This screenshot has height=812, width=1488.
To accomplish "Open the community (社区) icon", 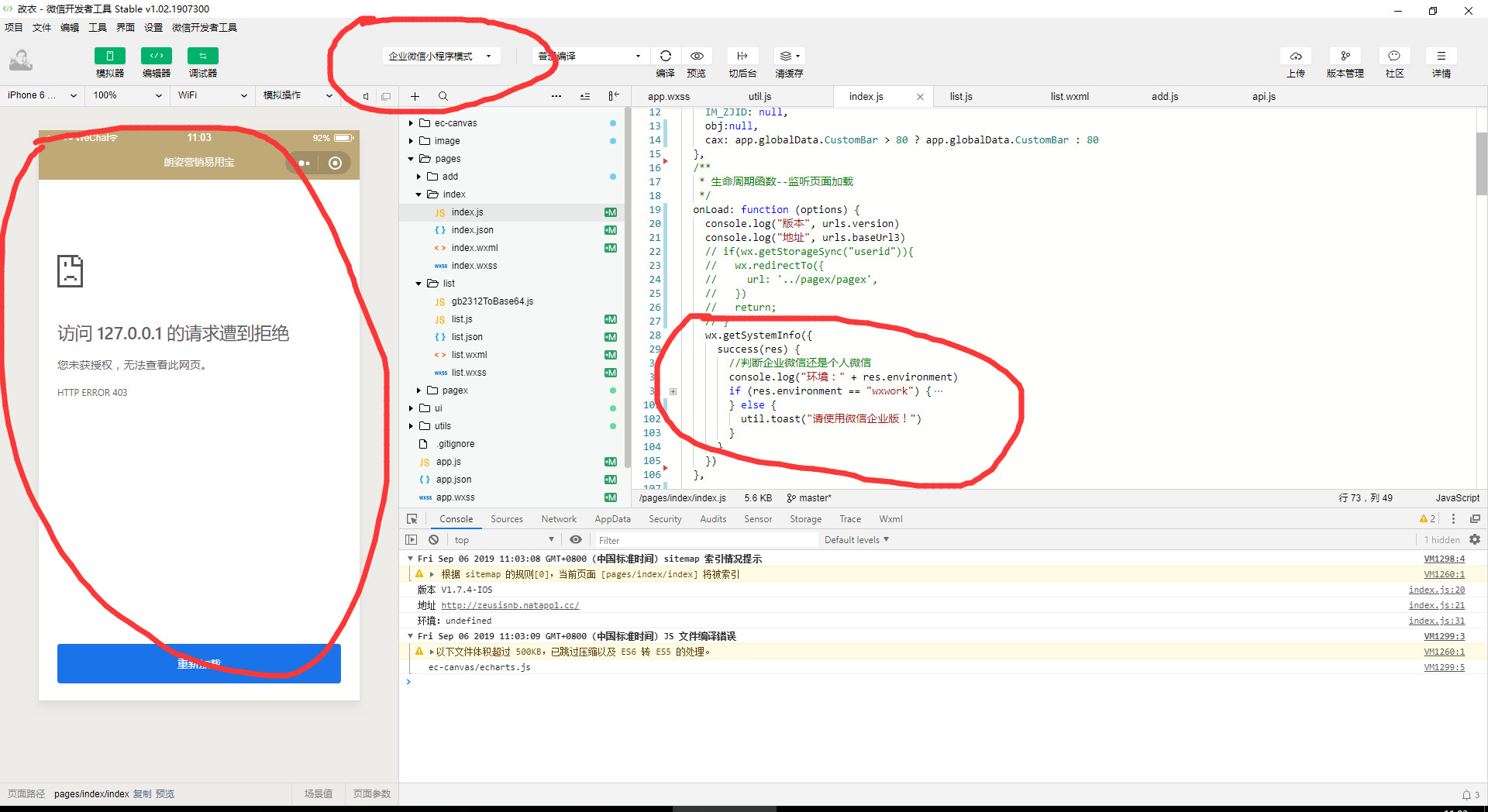I will click(x=1394, y=56).
